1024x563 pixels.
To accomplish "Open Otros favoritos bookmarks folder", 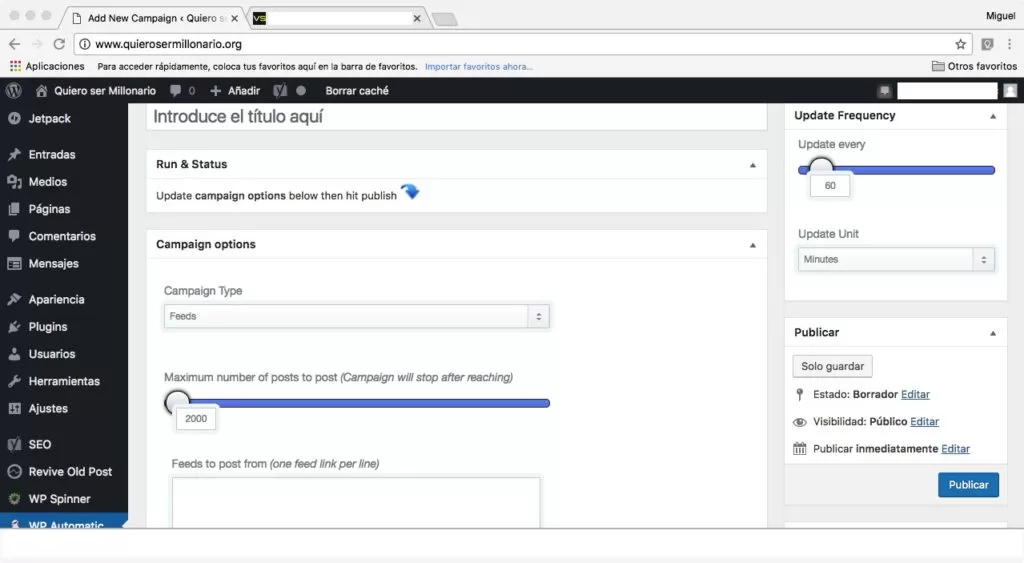I will (974, 66).
